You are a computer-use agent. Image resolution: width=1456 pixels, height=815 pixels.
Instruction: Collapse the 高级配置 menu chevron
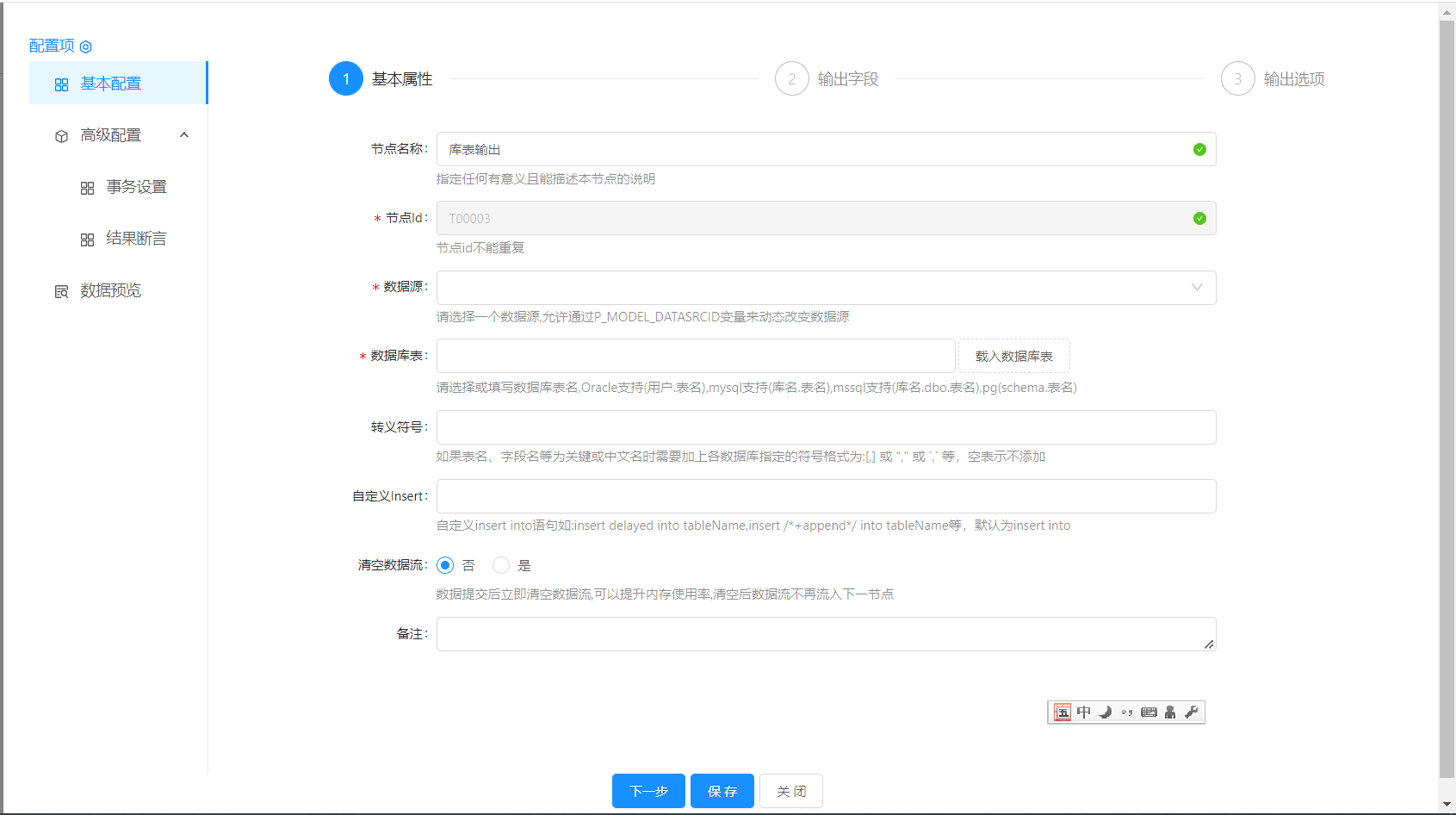(x=184, y=135)
